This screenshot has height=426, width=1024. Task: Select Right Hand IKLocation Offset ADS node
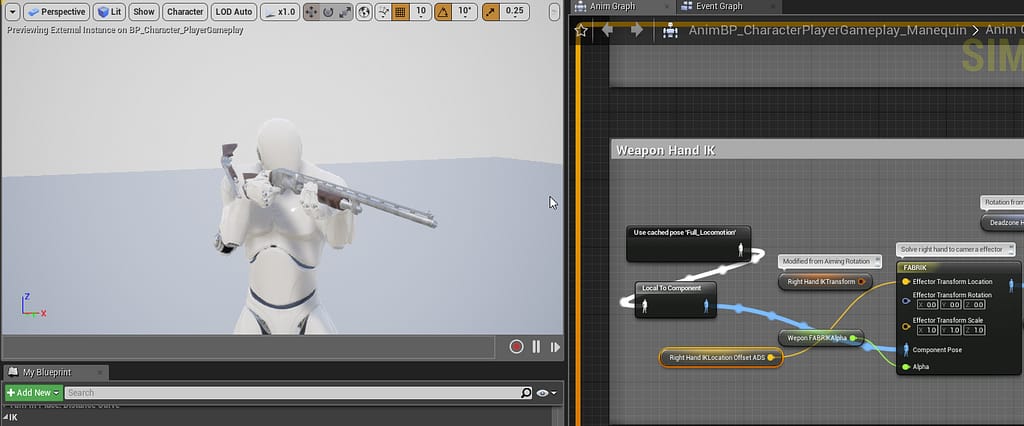(721, 357)
